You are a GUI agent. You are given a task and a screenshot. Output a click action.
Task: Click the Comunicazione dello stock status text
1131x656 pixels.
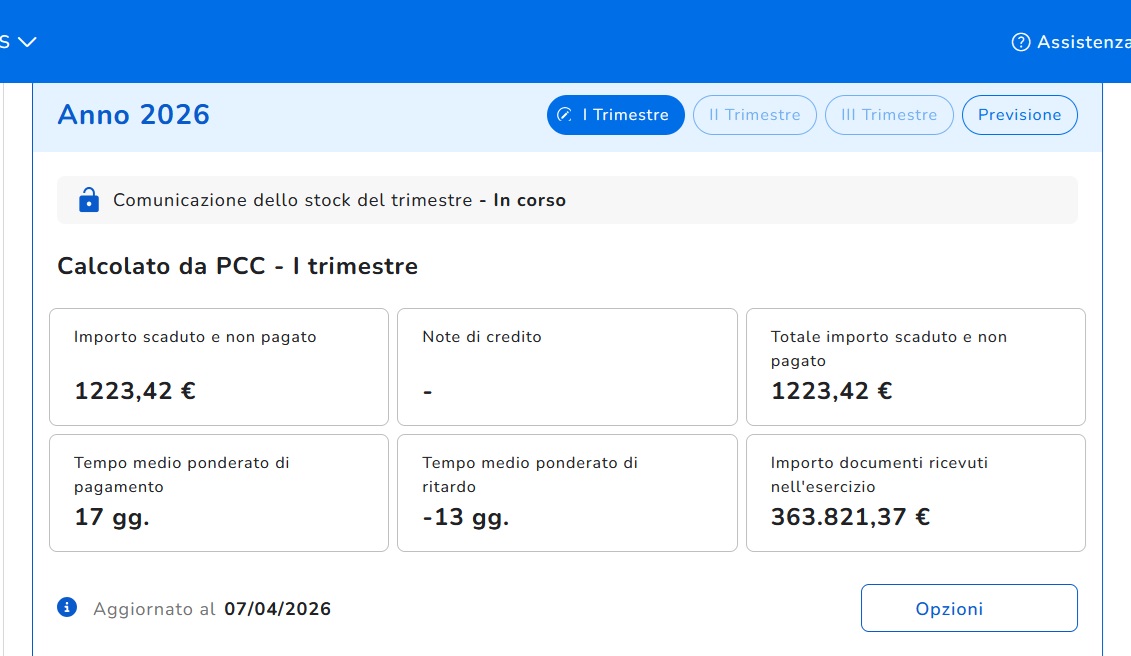[339, 200]
